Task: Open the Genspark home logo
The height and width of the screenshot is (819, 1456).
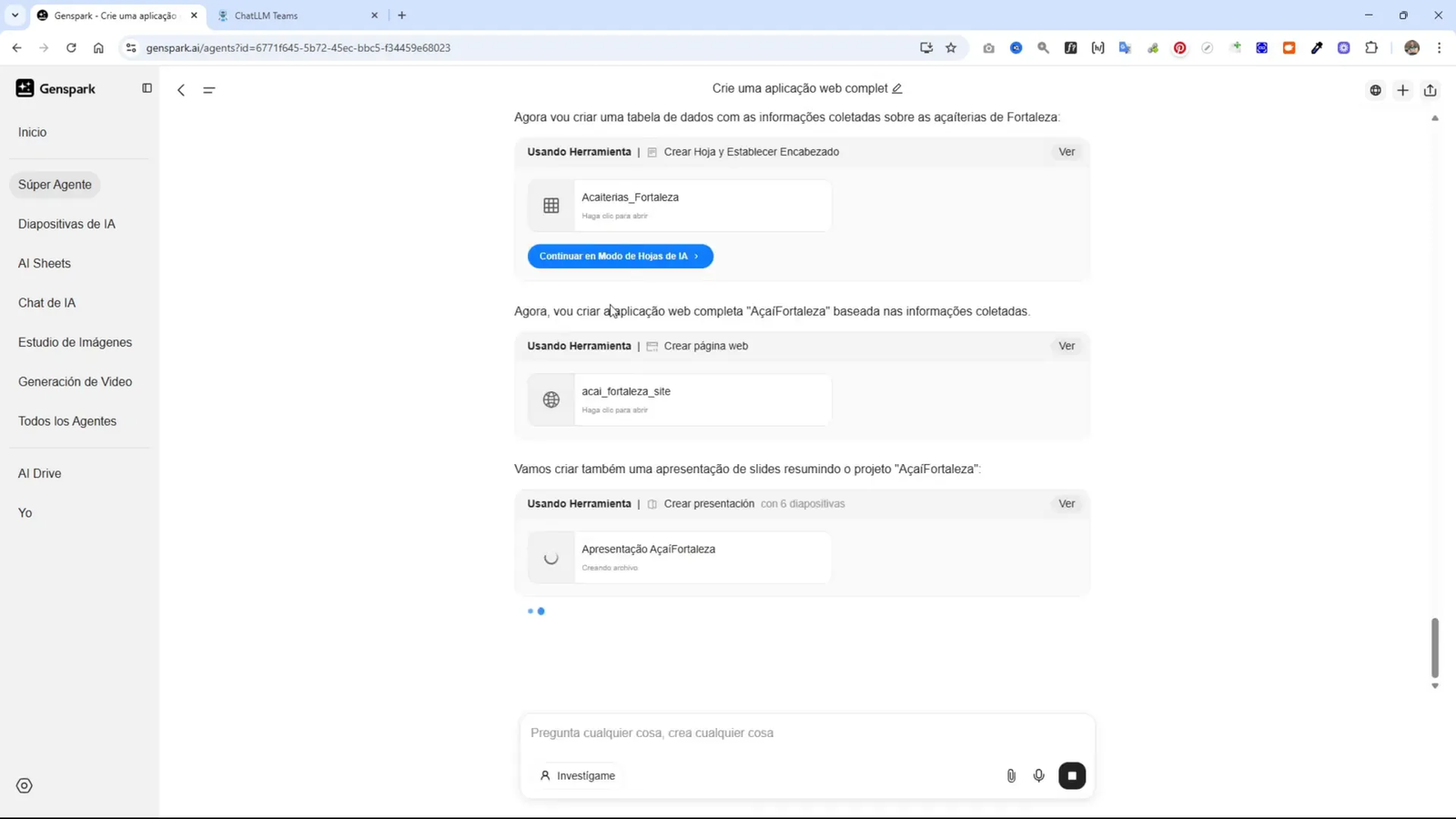Action: point(55,88)
